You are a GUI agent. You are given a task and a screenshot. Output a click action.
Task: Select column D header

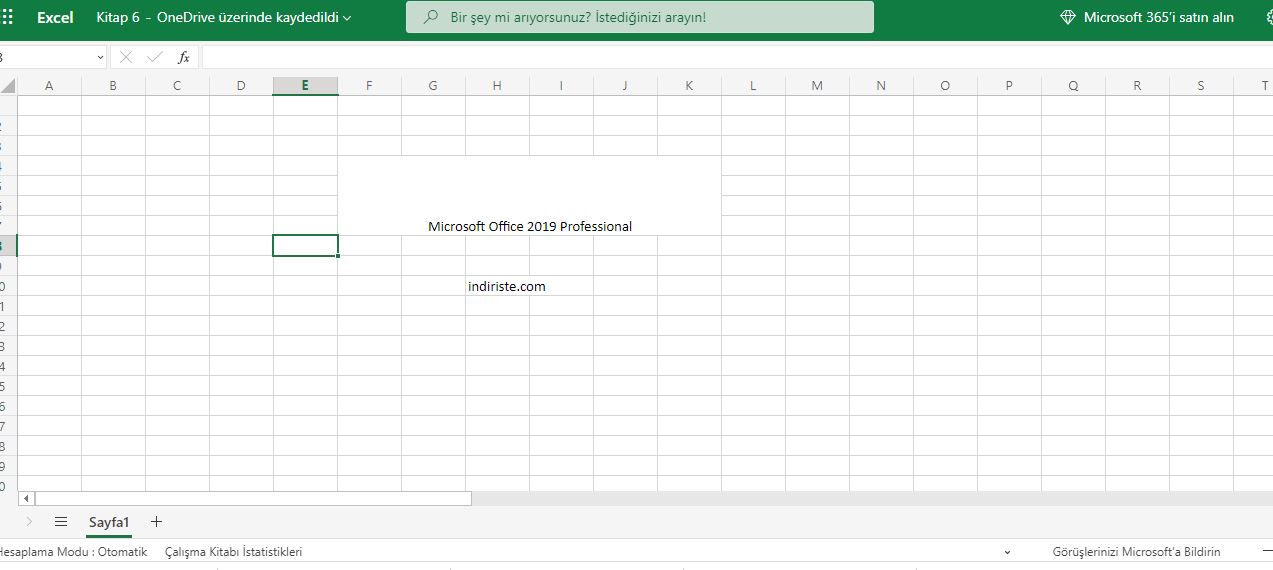pos(241,86)
